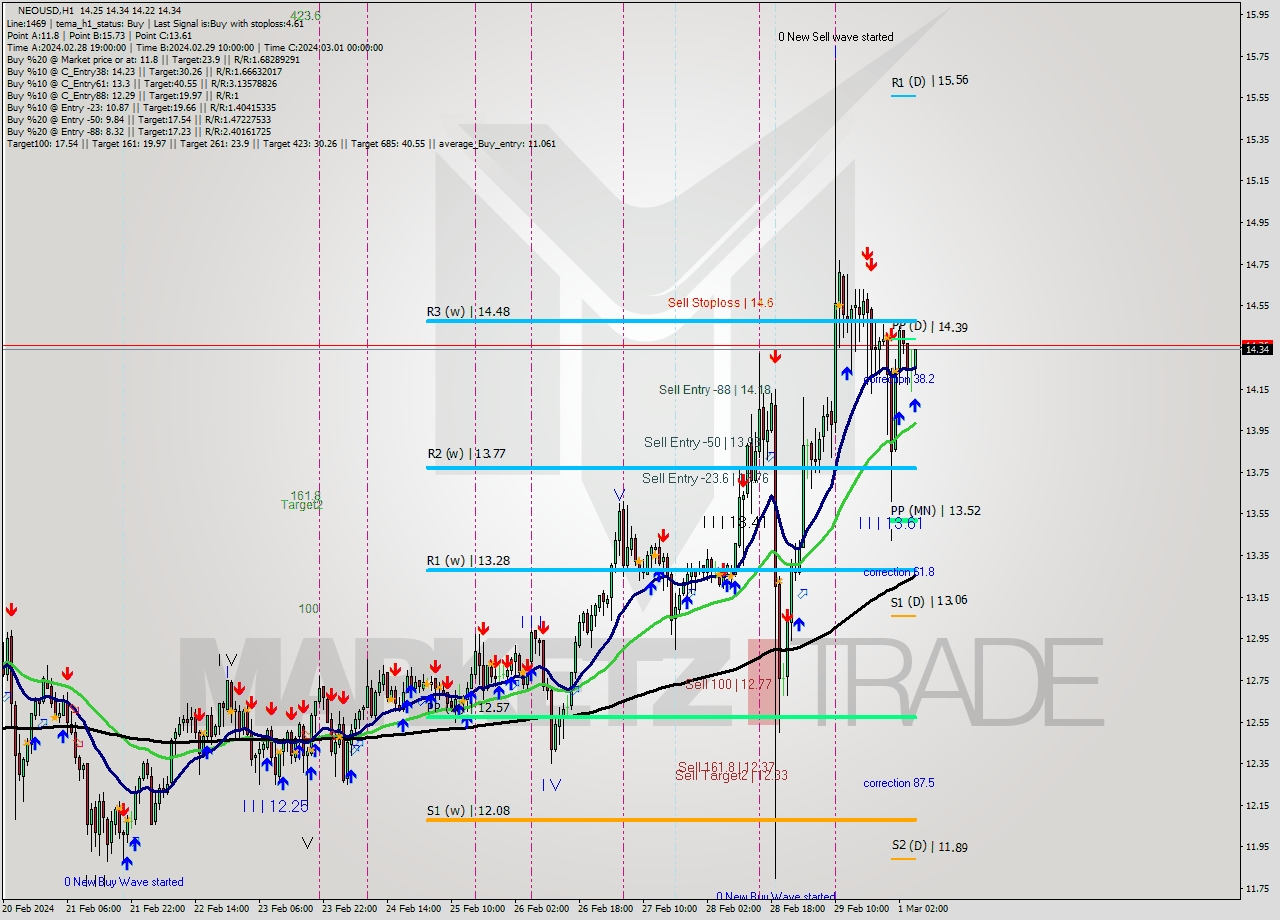1280x920 pixels.
Task: Select the Sell 100 | 12.77 label
Action: point(728,684)
